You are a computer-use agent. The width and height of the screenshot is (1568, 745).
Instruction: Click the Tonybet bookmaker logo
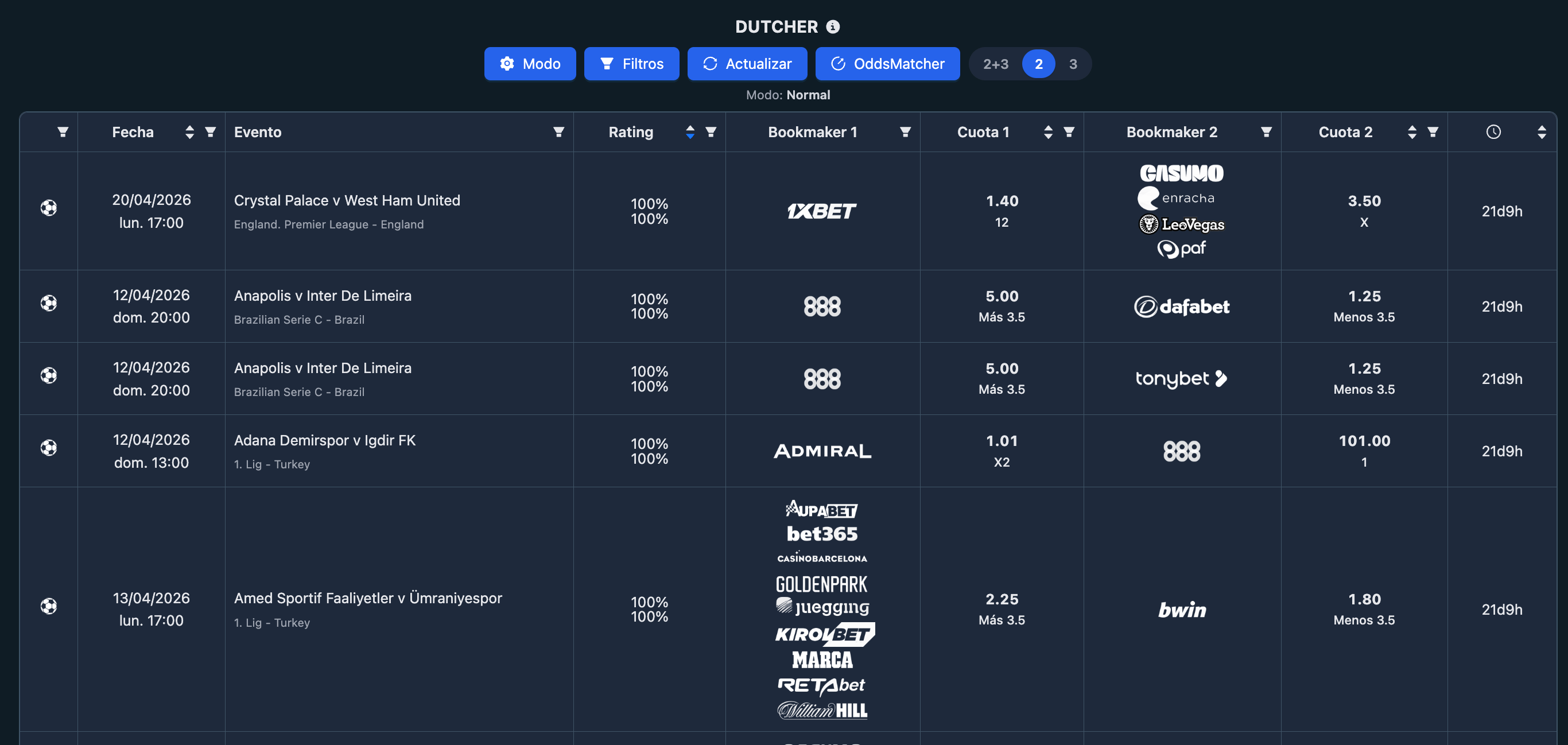(x=1182, y=379)
